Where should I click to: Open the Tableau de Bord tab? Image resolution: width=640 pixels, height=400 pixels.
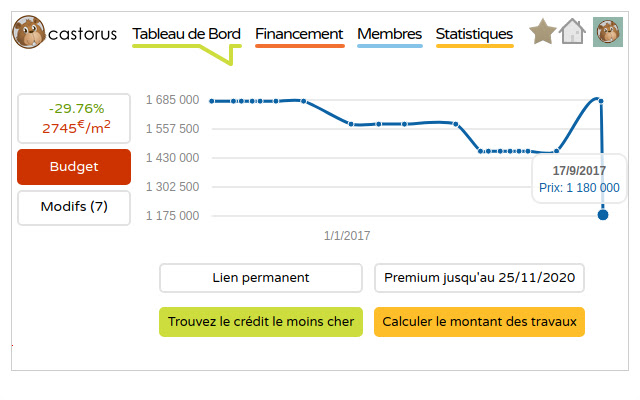coord(186,34)
